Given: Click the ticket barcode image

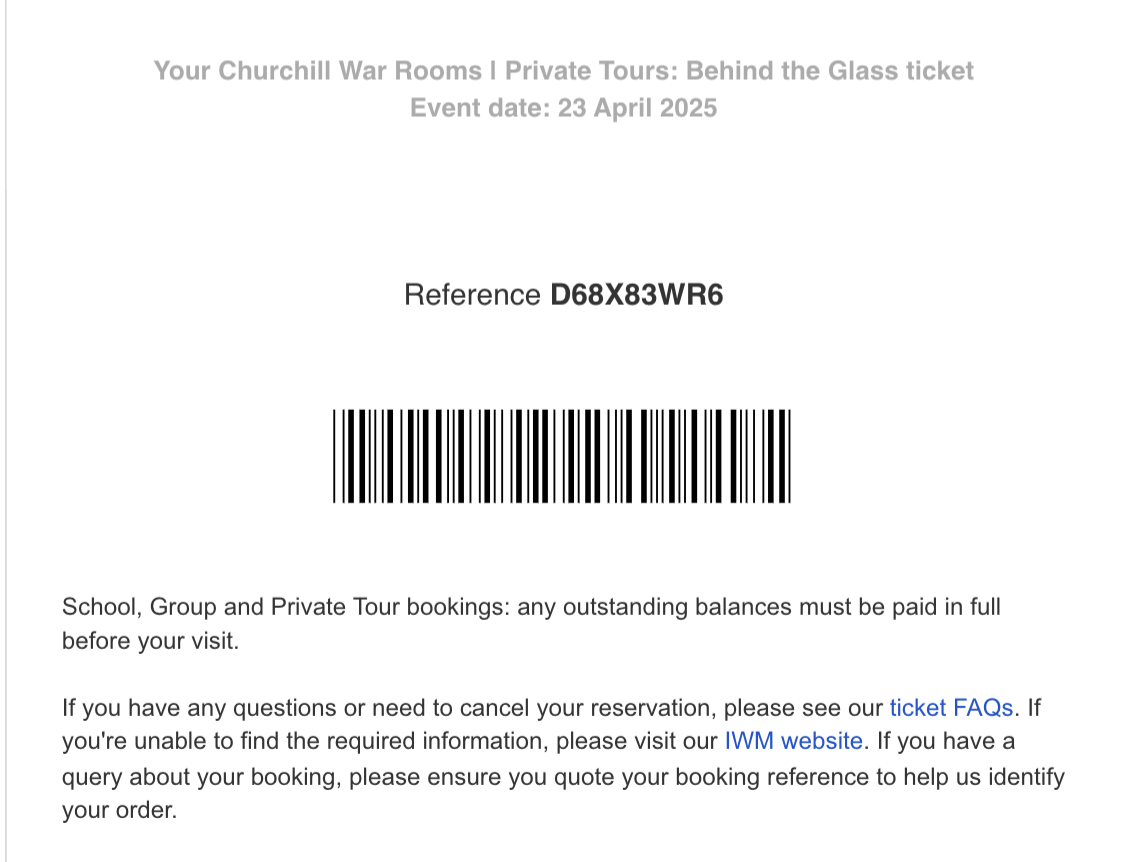Looking at the screenshot, I should coord(562,456).
